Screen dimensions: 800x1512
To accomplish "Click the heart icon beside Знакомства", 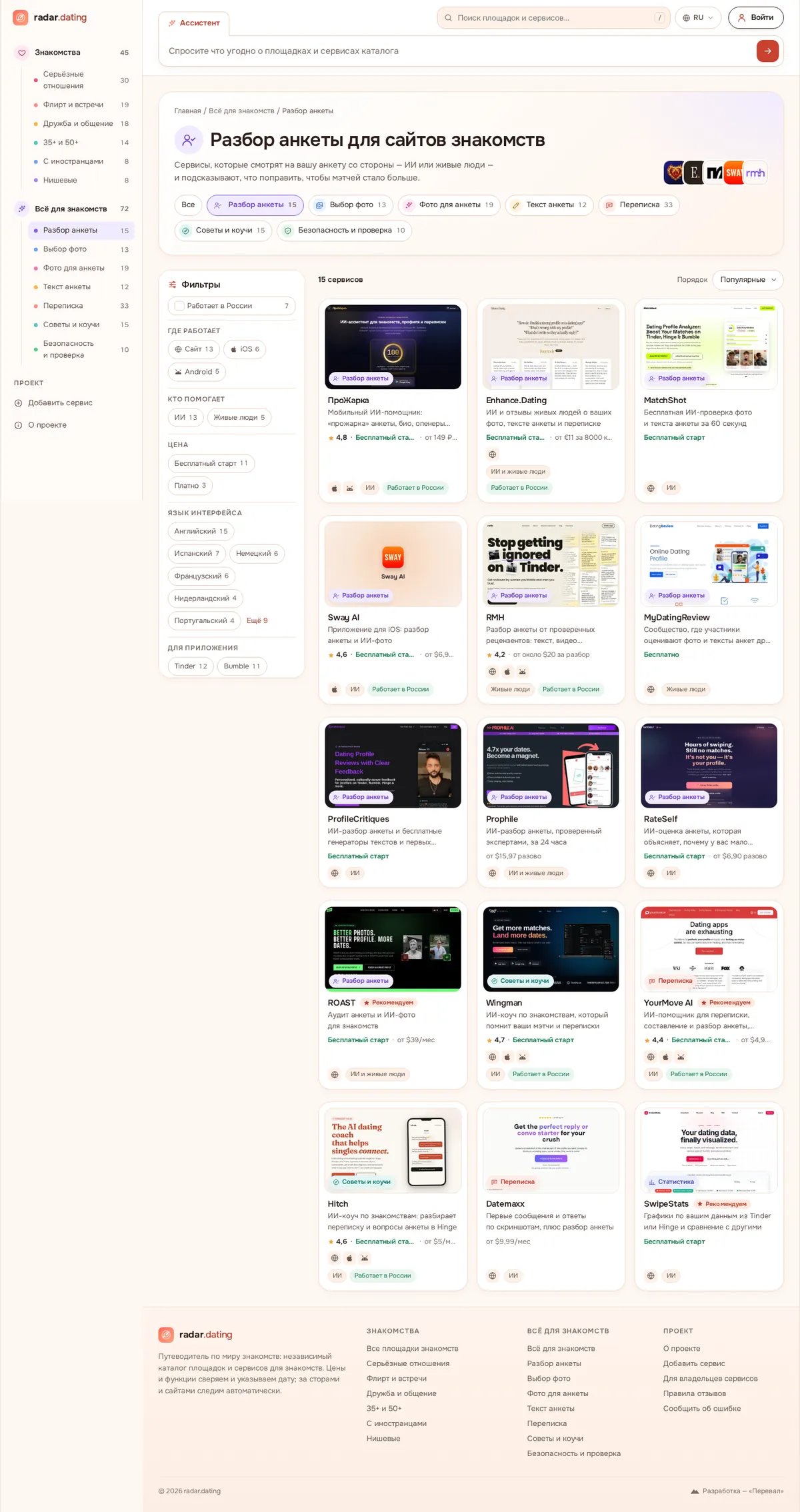I will (x=22, y=53).
